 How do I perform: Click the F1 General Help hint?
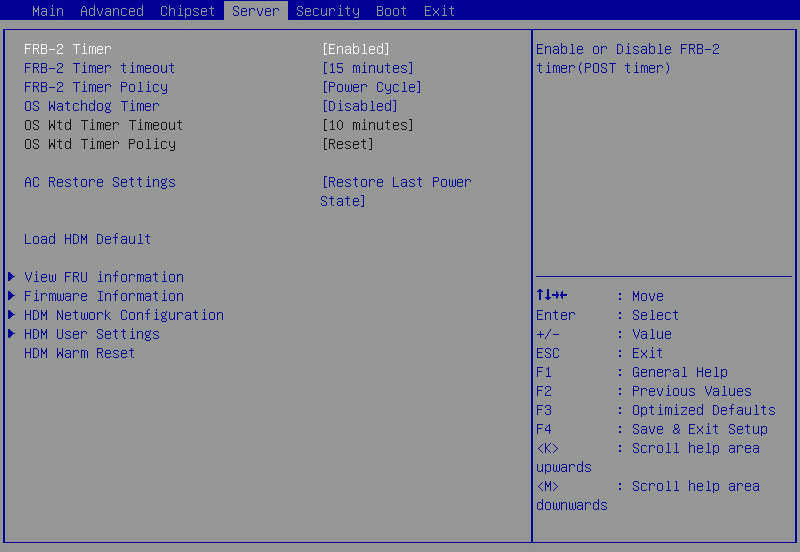tap(632, 372)
